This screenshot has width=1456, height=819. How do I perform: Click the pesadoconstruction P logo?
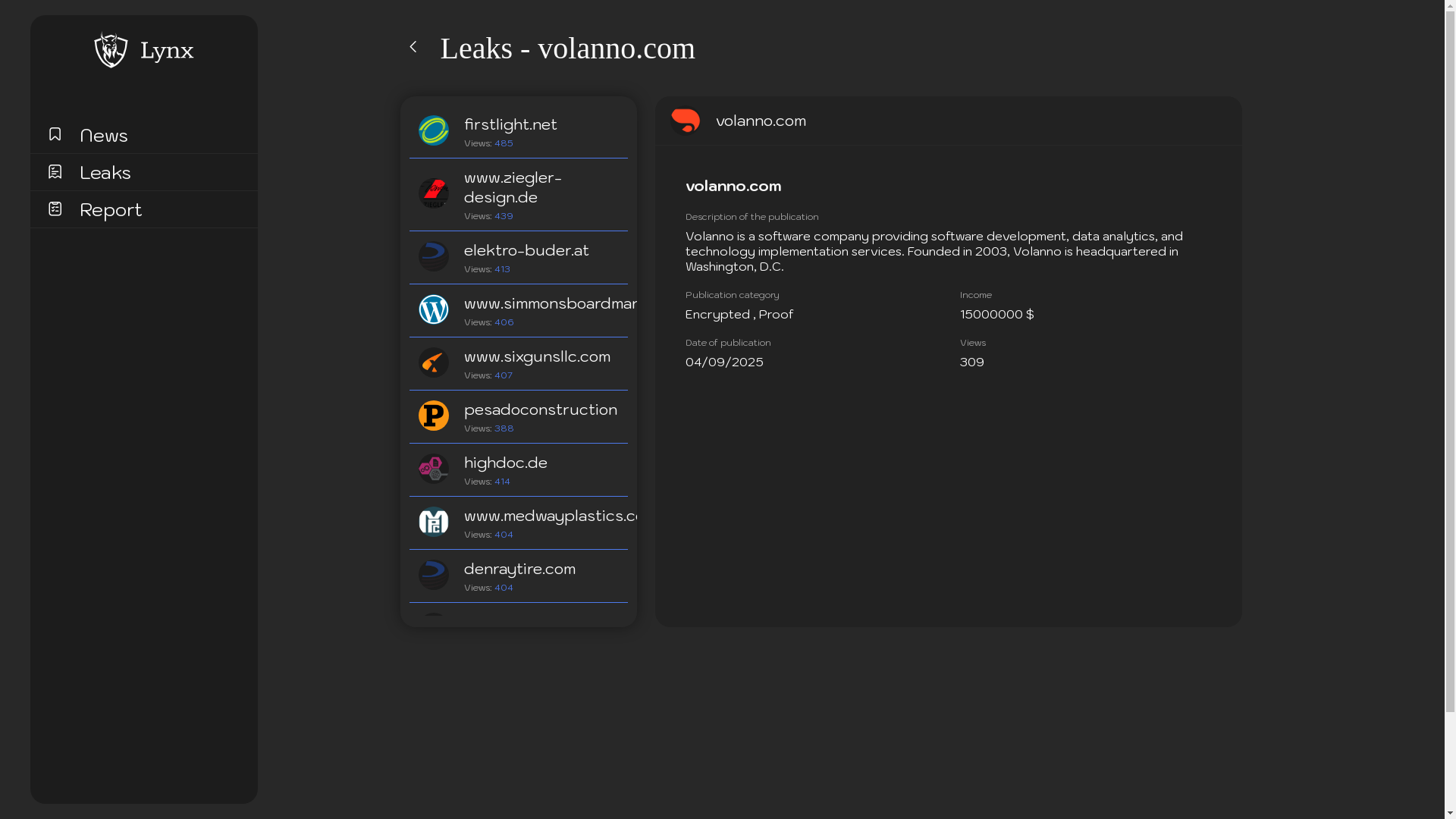(x=434, y=416)
